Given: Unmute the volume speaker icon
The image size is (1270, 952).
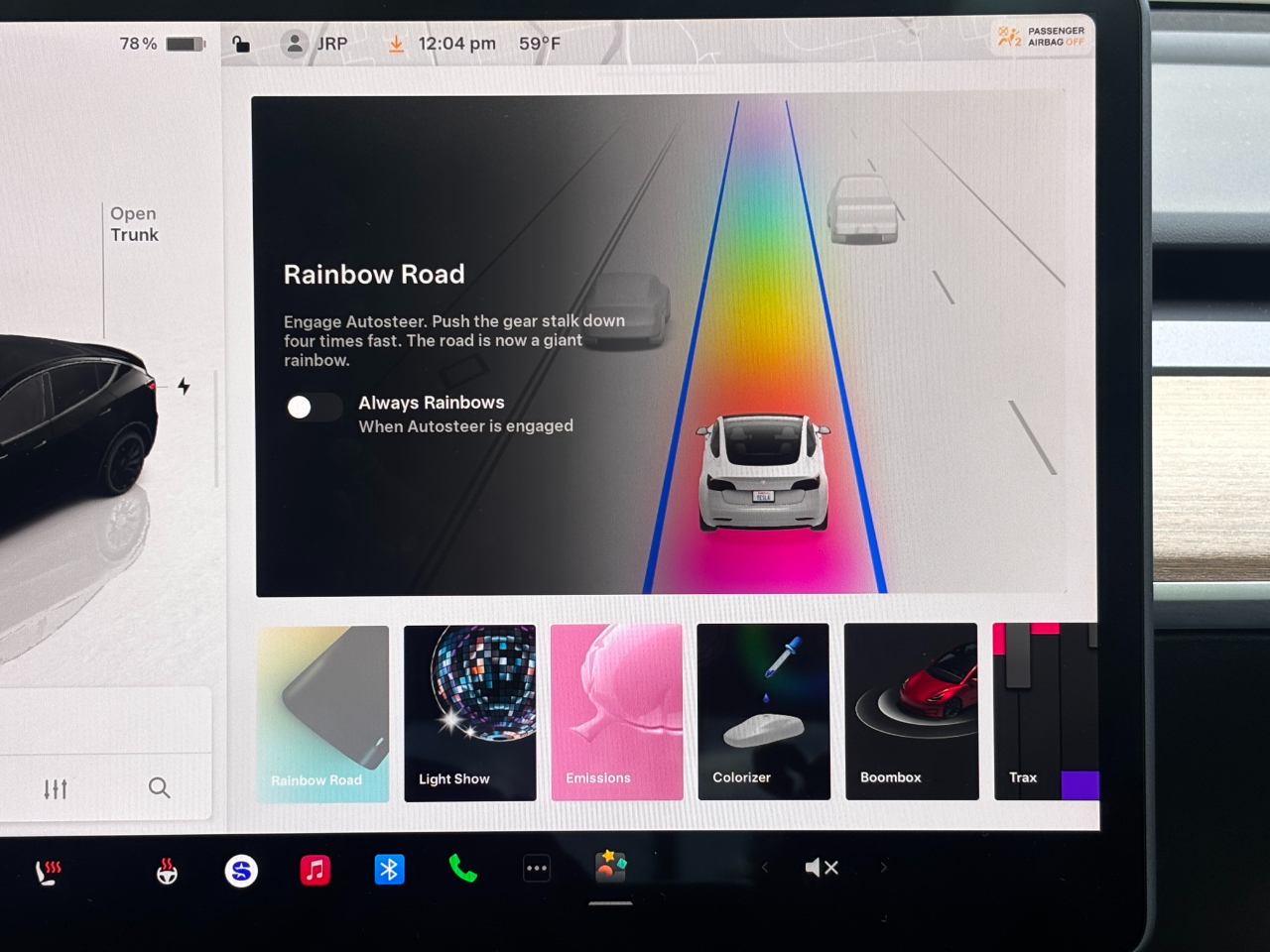Looking at the screenshot, I should click(x=821, y=868).
